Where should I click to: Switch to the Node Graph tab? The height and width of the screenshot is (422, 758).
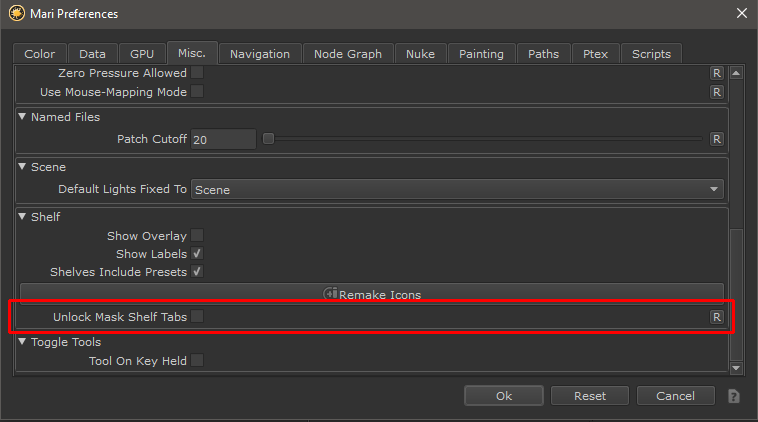[x=347, y=54]
